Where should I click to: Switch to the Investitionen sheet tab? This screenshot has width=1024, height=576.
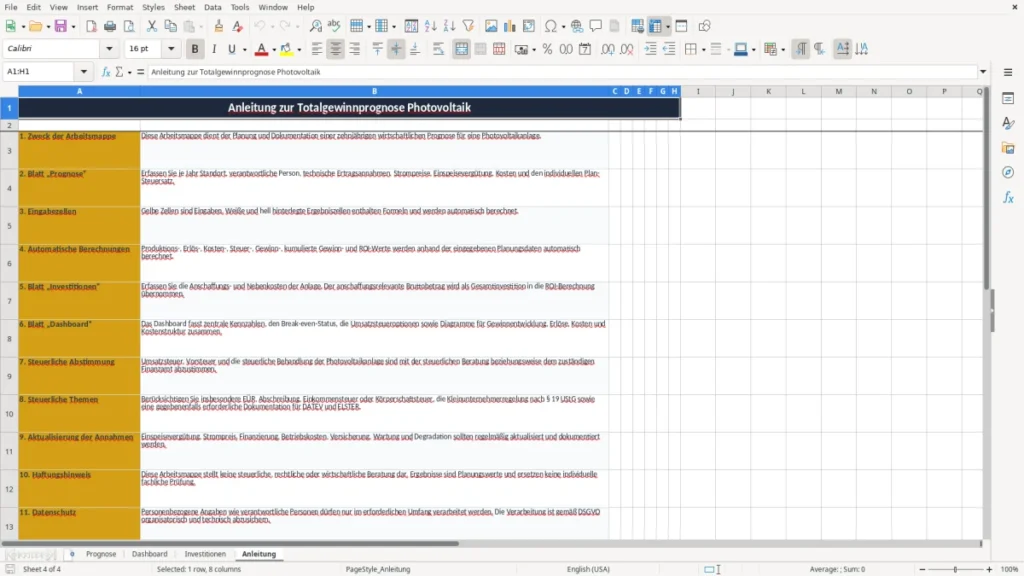[205, 554]
